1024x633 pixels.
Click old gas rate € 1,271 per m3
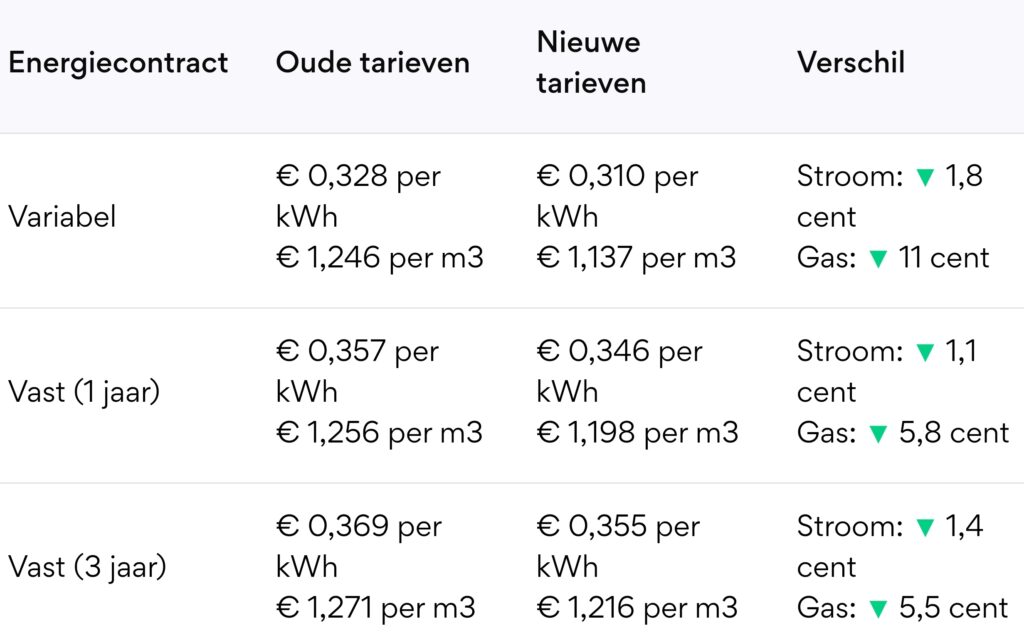click(375, 608)
